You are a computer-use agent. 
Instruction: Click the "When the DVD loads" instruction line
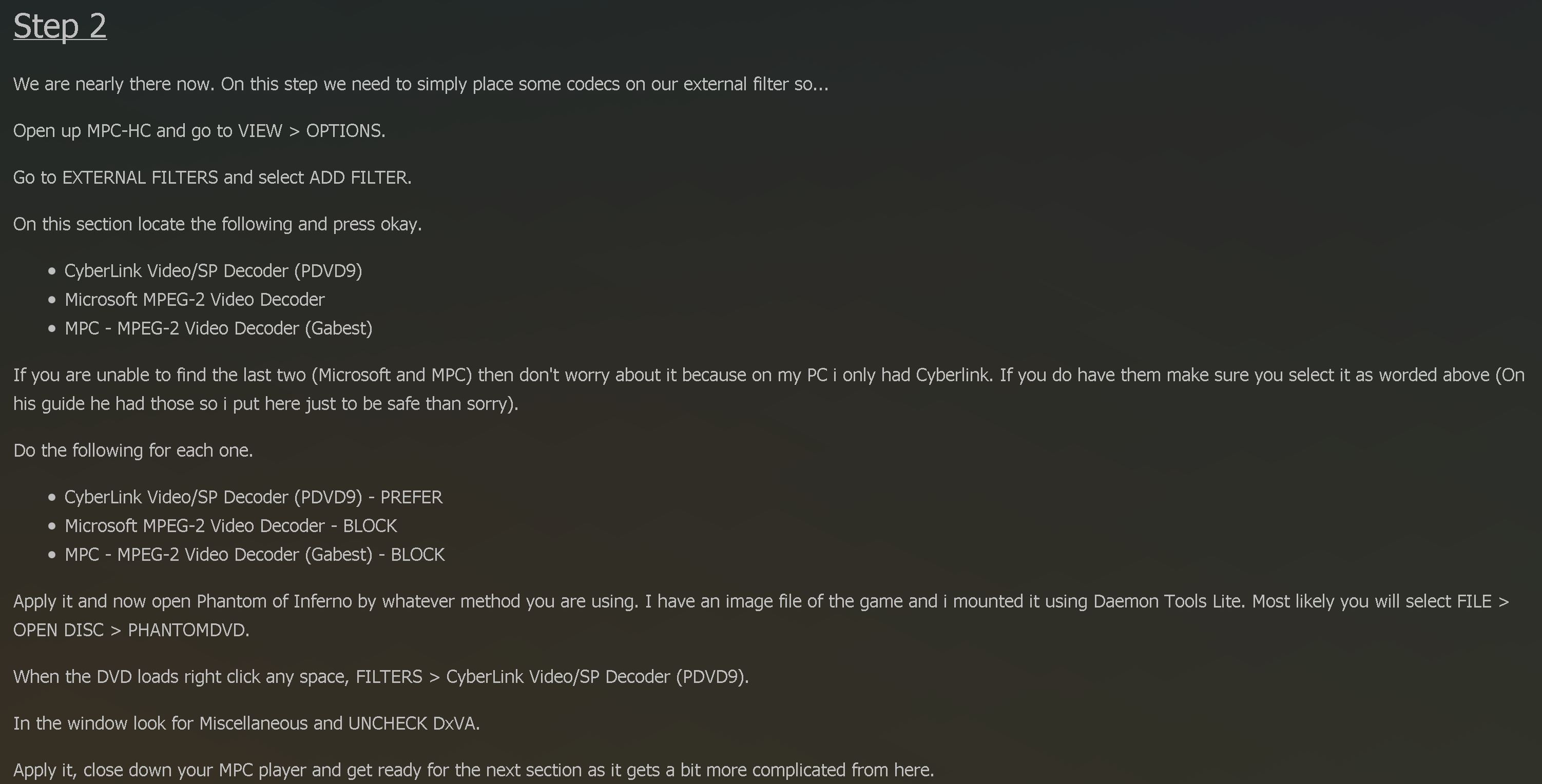[x=381, y=676]
